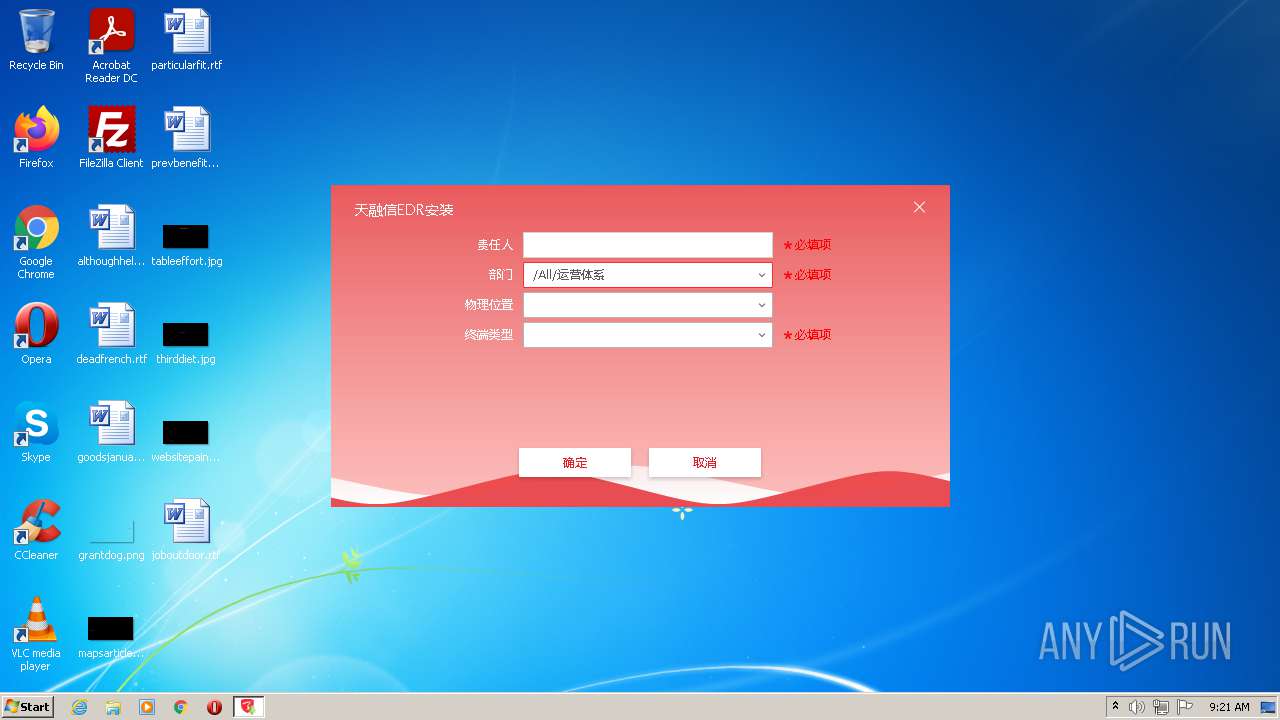This screenshot has width=1280, height=720.
Task: Select the althoughhel document icon
Action: (111, 236)
